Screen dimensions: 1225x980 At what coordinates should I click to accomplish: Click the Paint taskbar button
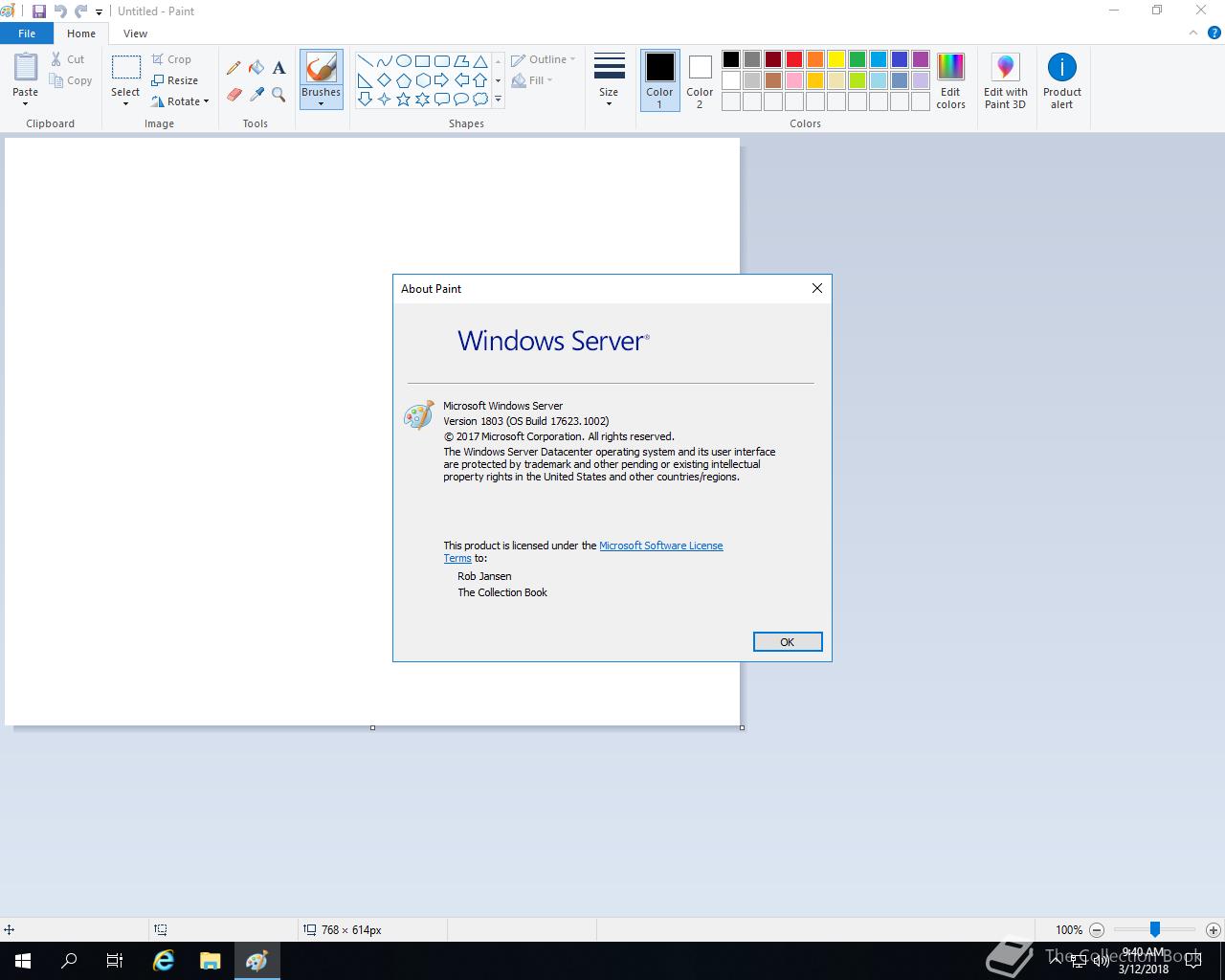(257, 961)
